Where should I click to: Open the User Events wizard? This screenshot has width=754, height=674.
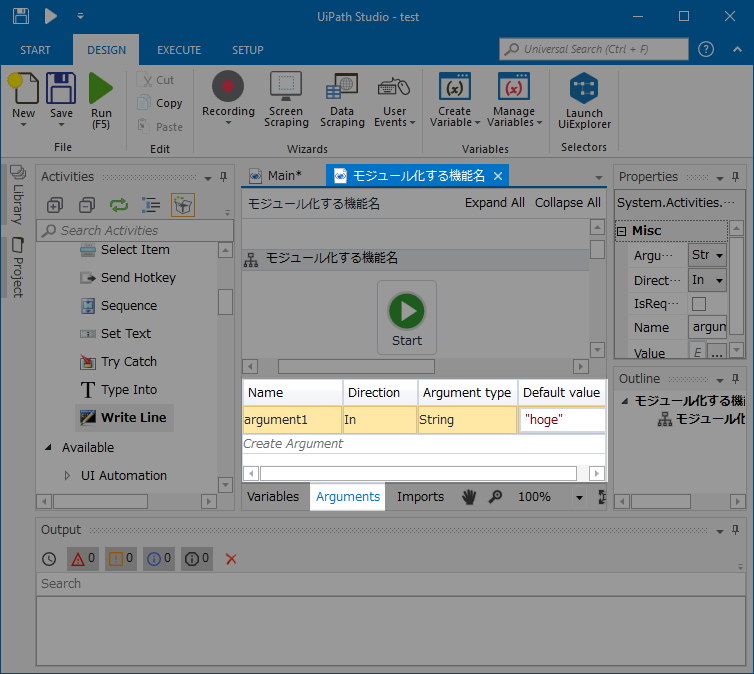(x=394, y=87)
